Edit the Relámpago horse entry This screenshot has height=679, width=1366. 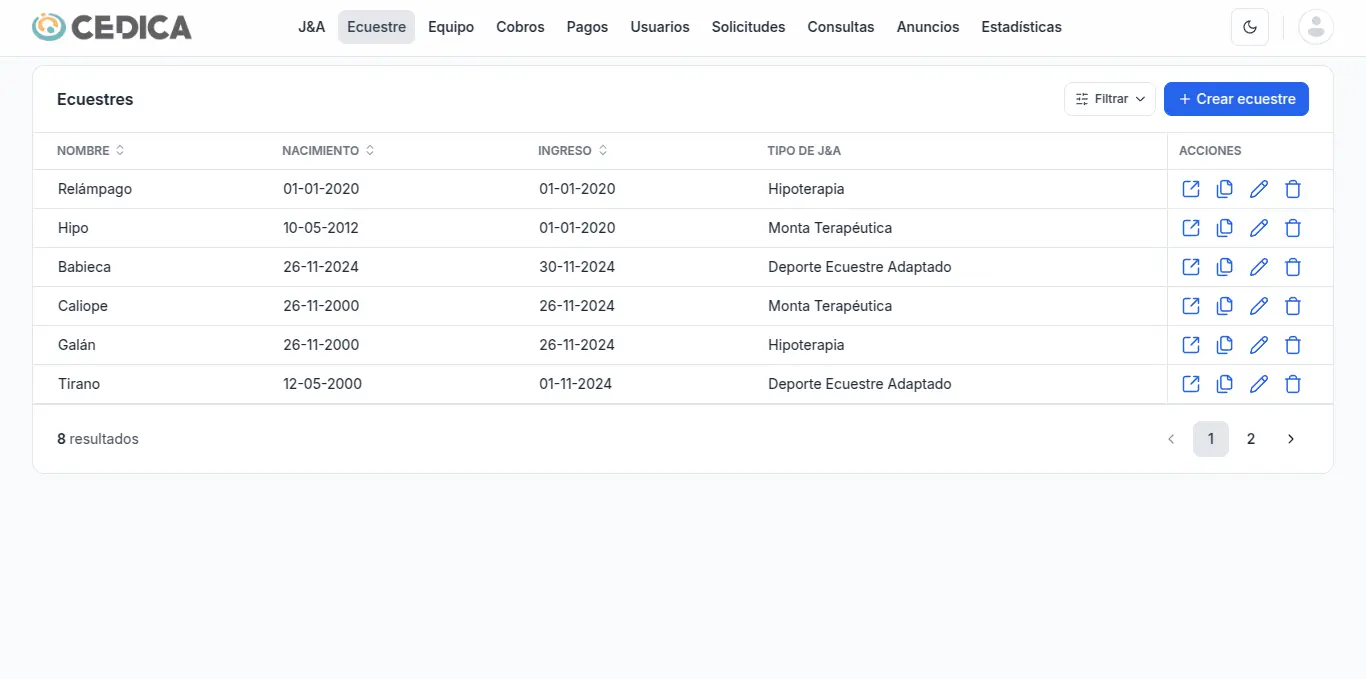[x=1259, y=189]
